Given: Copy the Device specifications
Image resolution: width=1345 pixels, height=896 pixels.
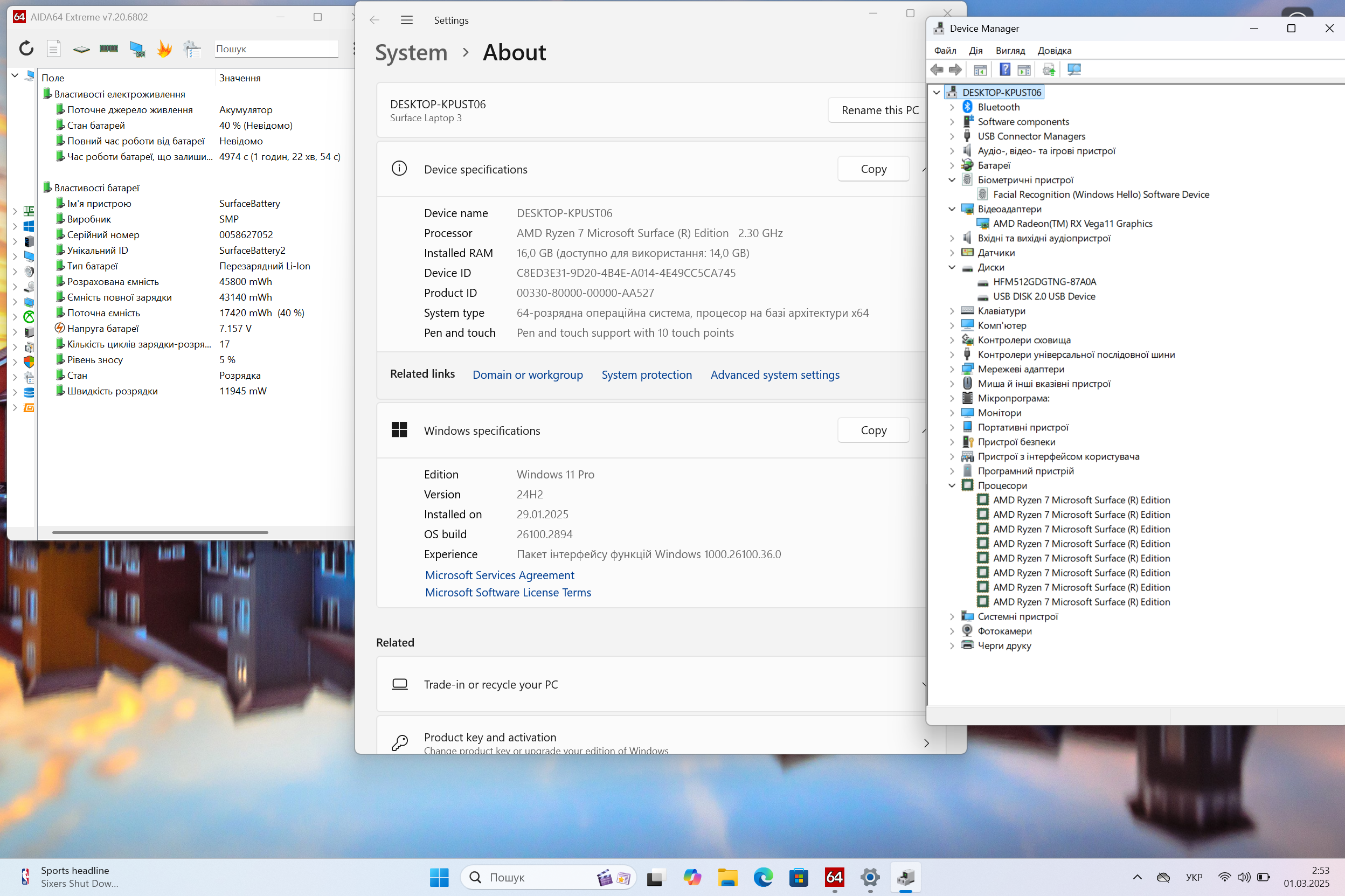Looking at the screenshot, I should (873, 169).
